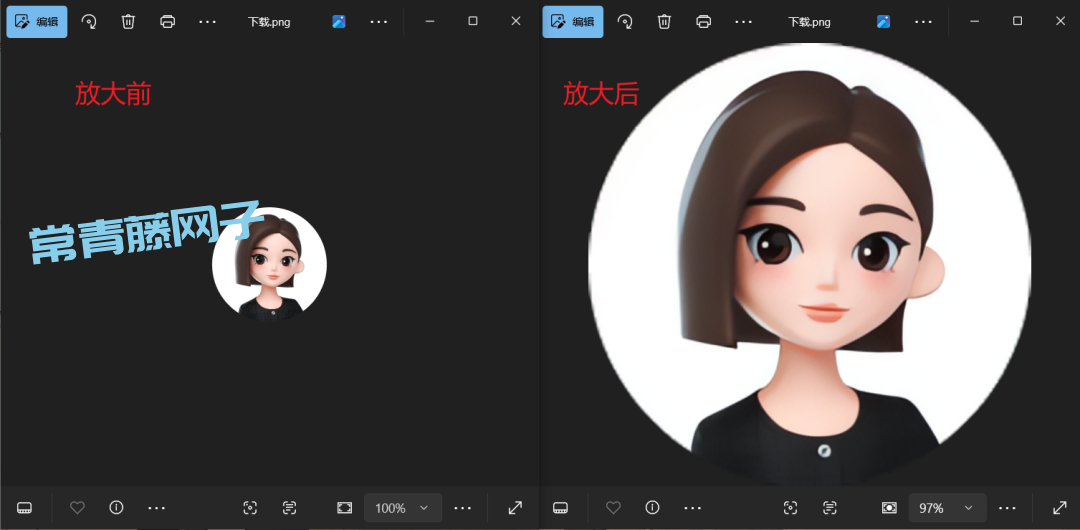1080x530 pixels.
Task: Minimize the left Photos window
Action: coord(430,21)
